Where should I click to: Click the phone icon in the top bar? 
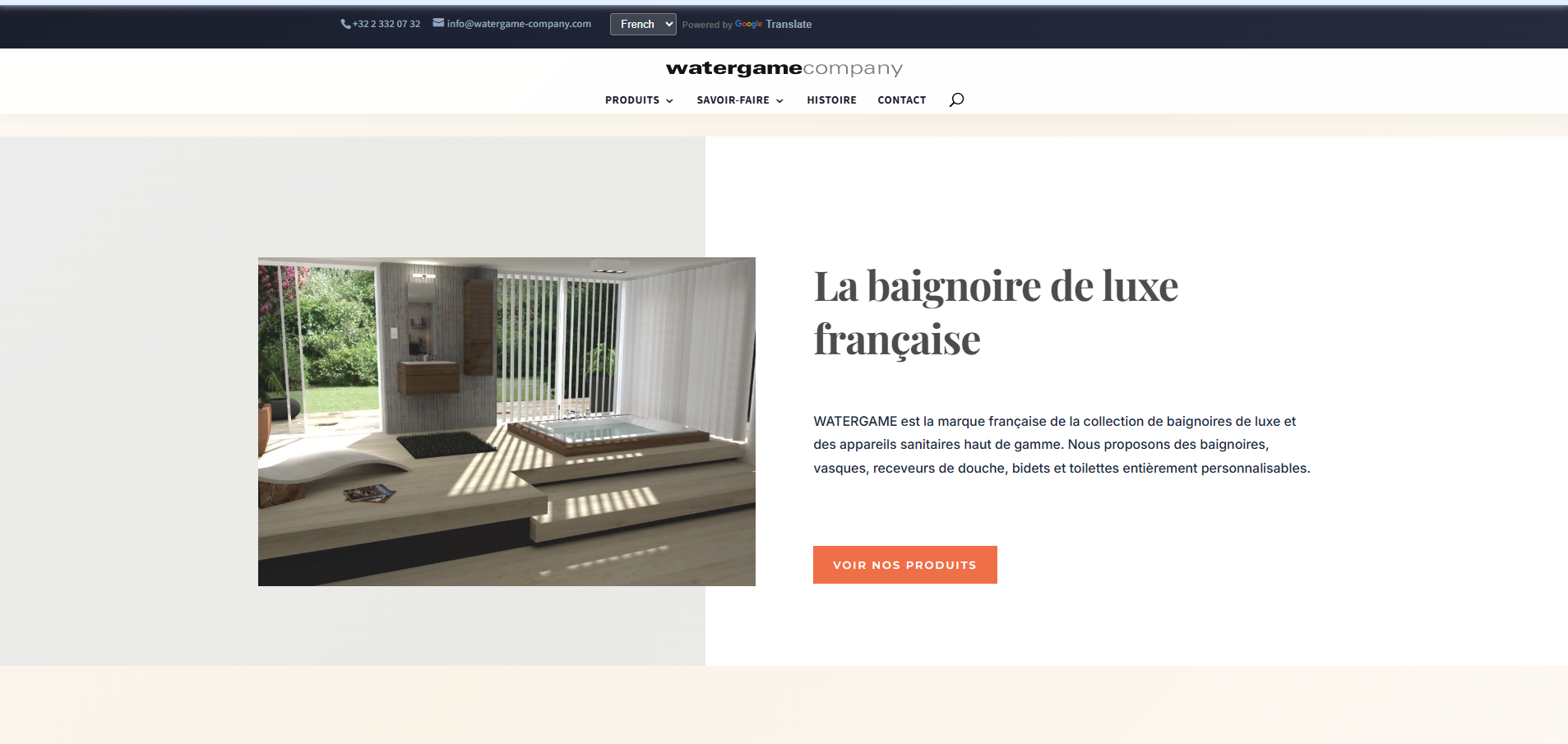[345, 24]
